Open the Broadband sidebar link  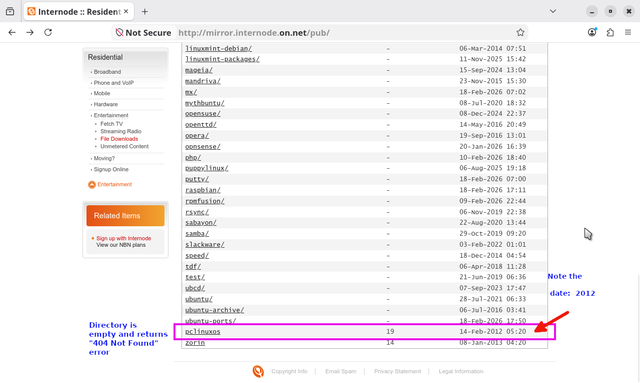pyautogui.click(x=107, y=72)
